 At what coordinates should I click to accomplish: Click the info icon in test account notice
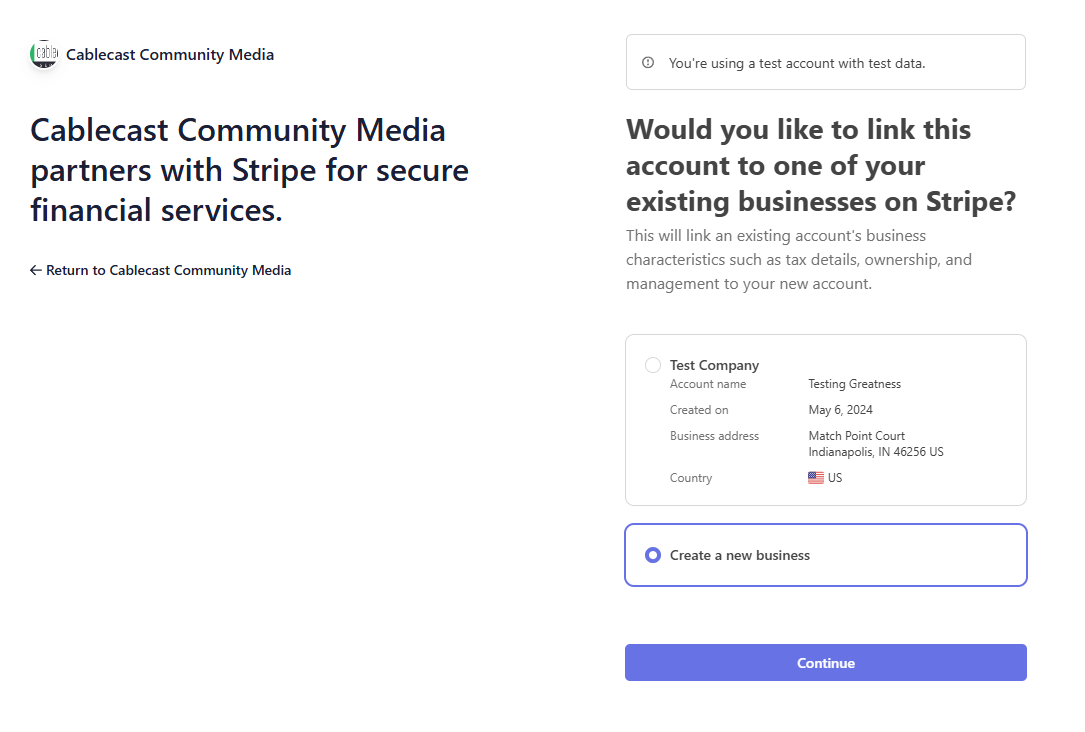click(x=648, y=63)
